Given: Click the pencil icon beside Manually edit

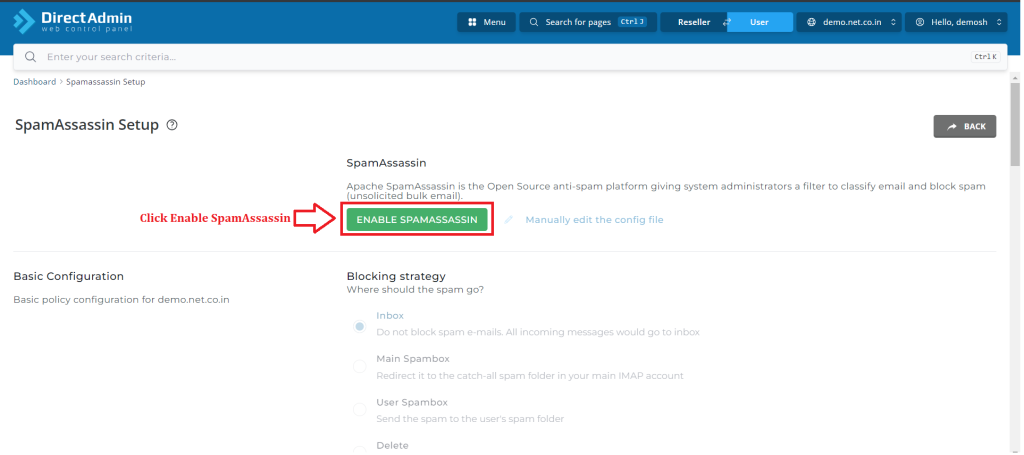Looking at the screenshot, I should click(509, 220).
